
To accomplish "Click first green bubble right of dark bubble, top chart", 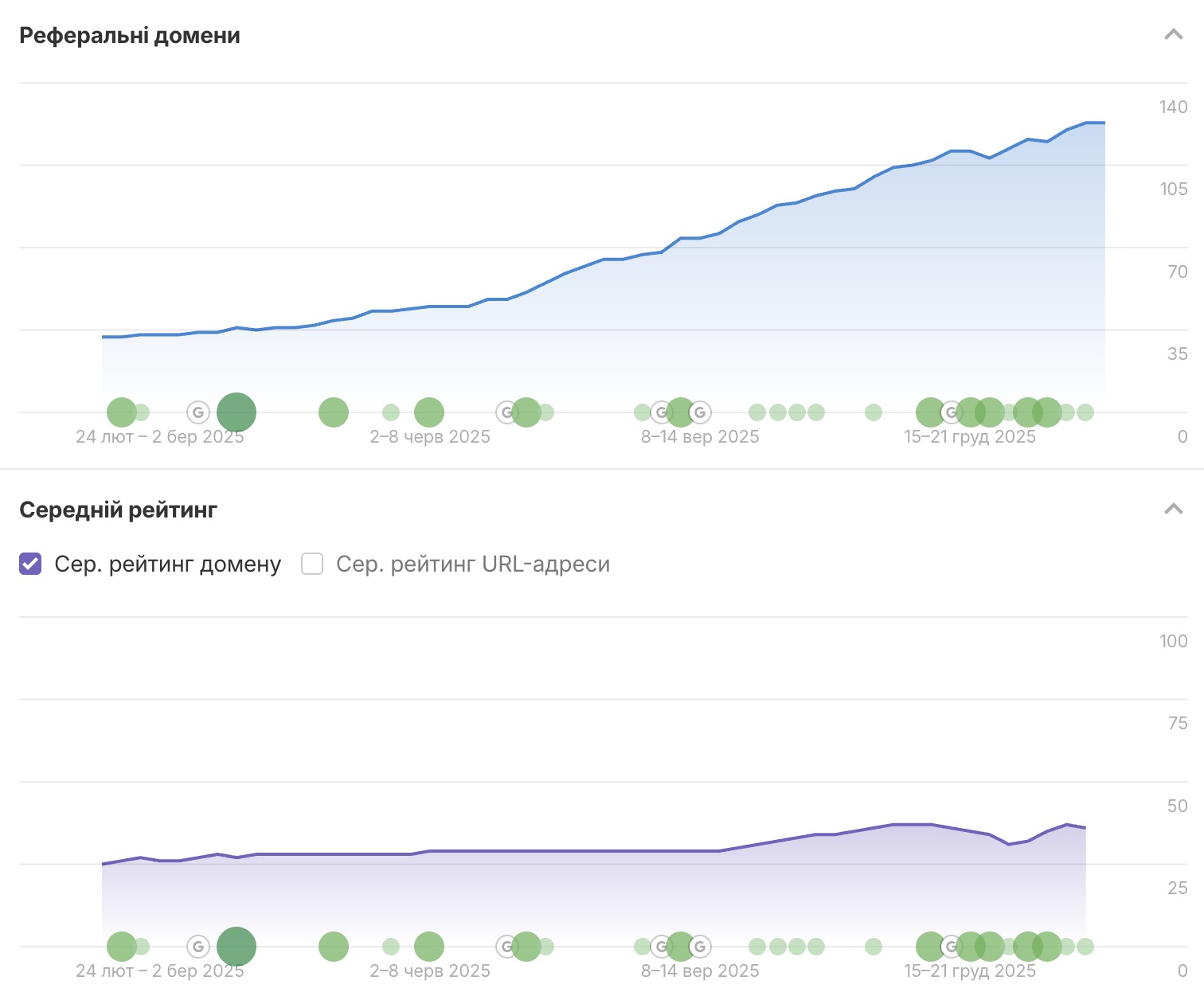I will point(334,412).
